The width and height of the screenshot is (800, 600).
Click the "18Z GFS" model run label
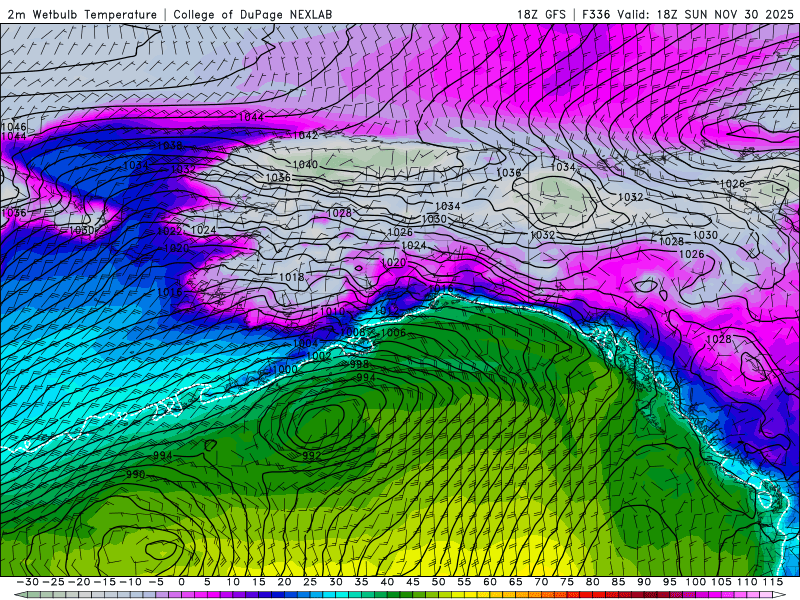[x=541, y=15]
